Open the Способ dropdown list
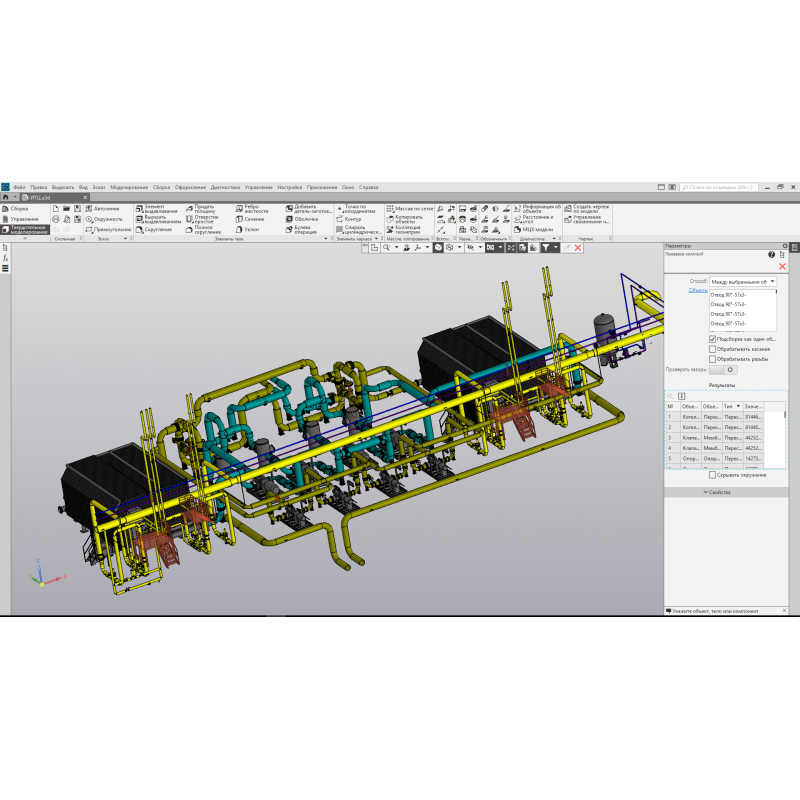This screenshot has width=800, height=800. coord(743,282)
